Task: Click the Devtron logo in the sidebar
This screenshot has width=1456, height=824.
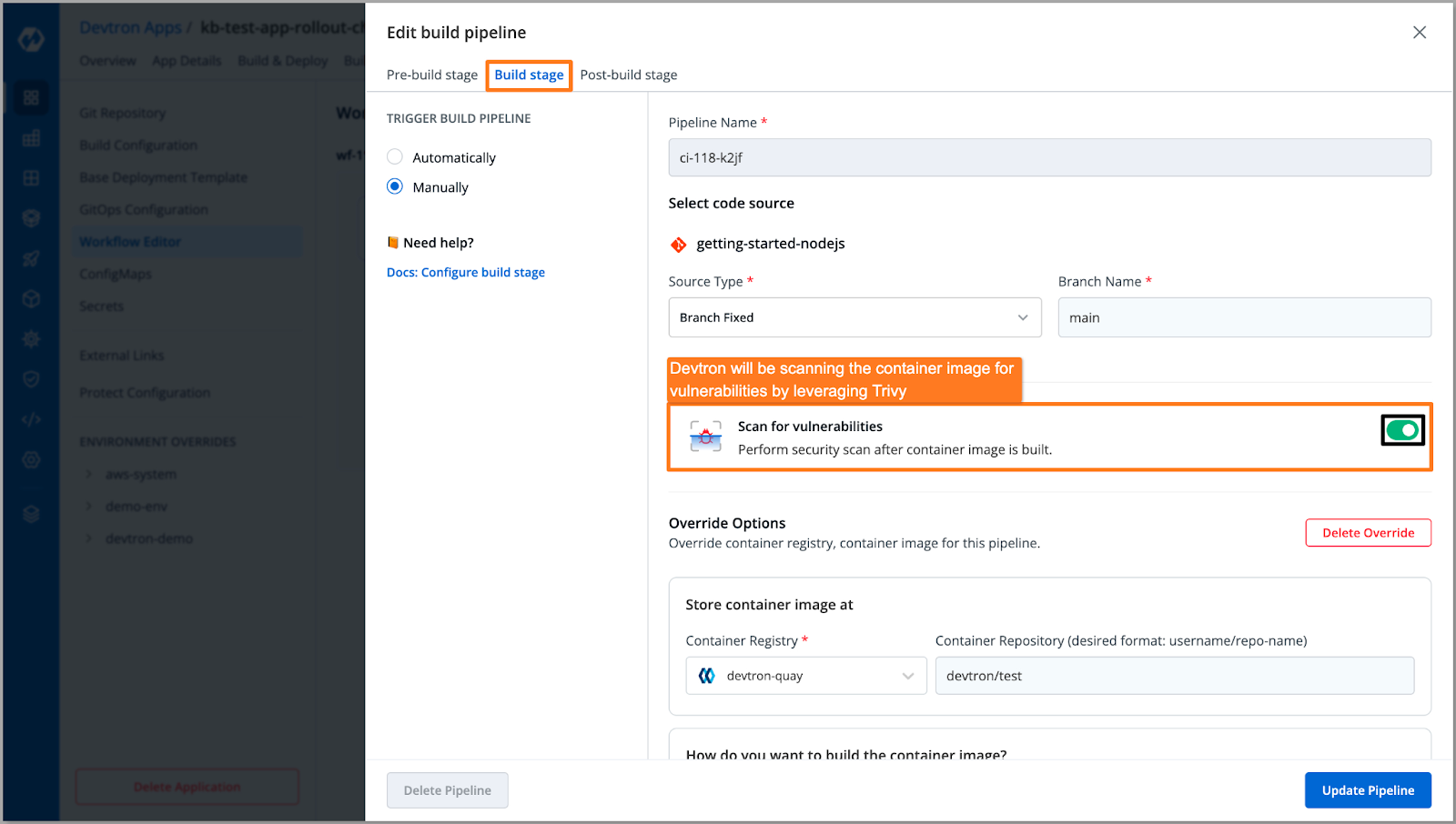Action: point(31,39)
